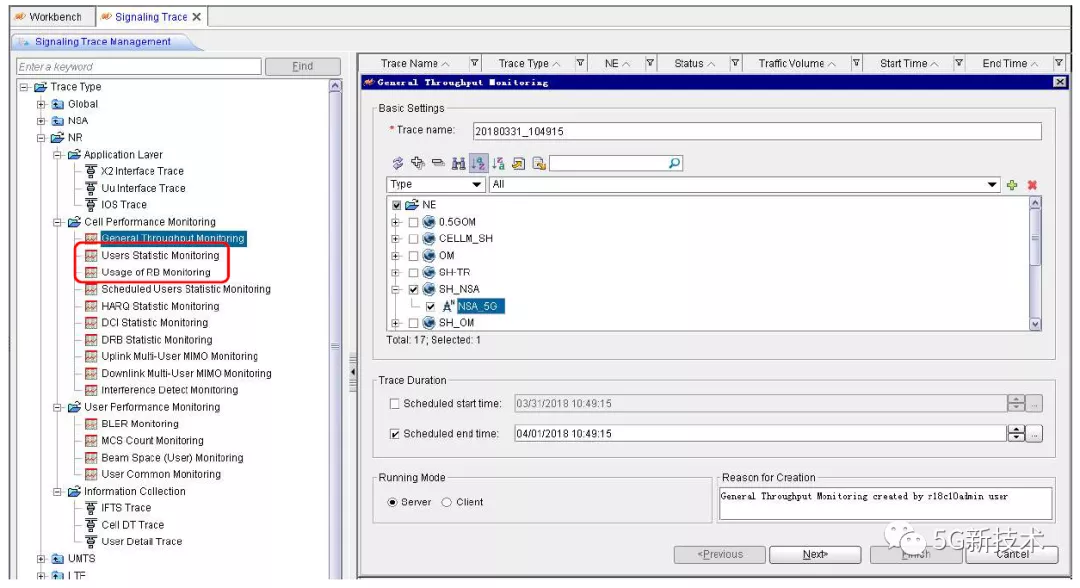Viewport: 1080px width, 588px height.
Task: Select the sort ascending A-Z icon
Action: (478, 163)
